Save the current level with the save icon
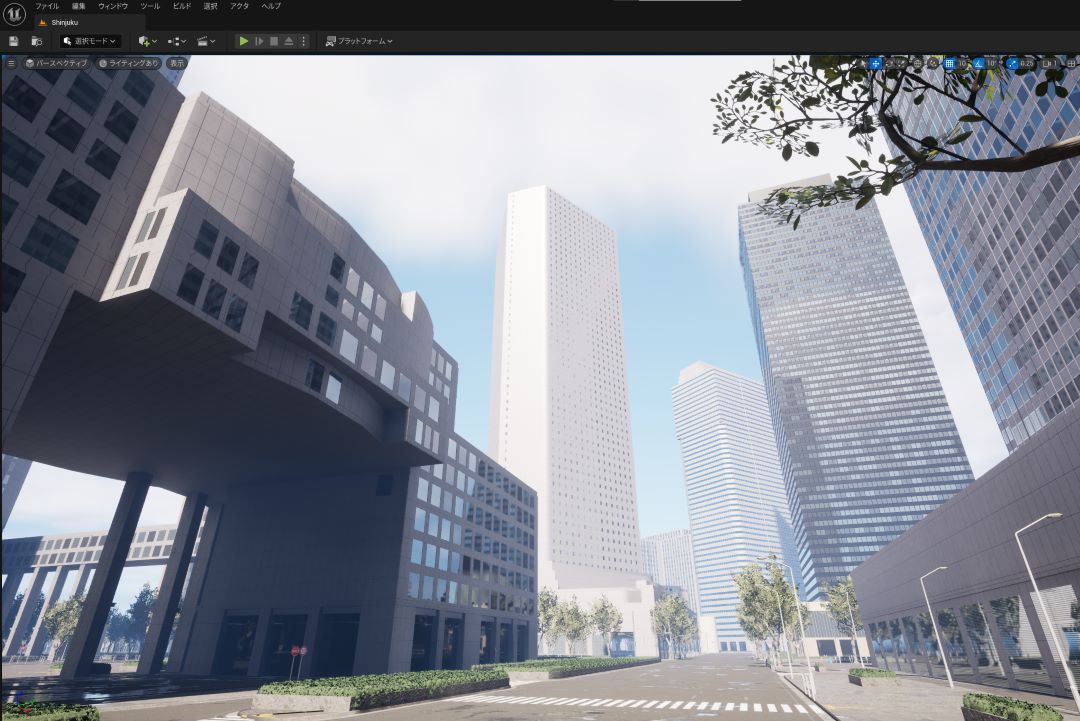1080x721 pixels. [x=13, y=41]
